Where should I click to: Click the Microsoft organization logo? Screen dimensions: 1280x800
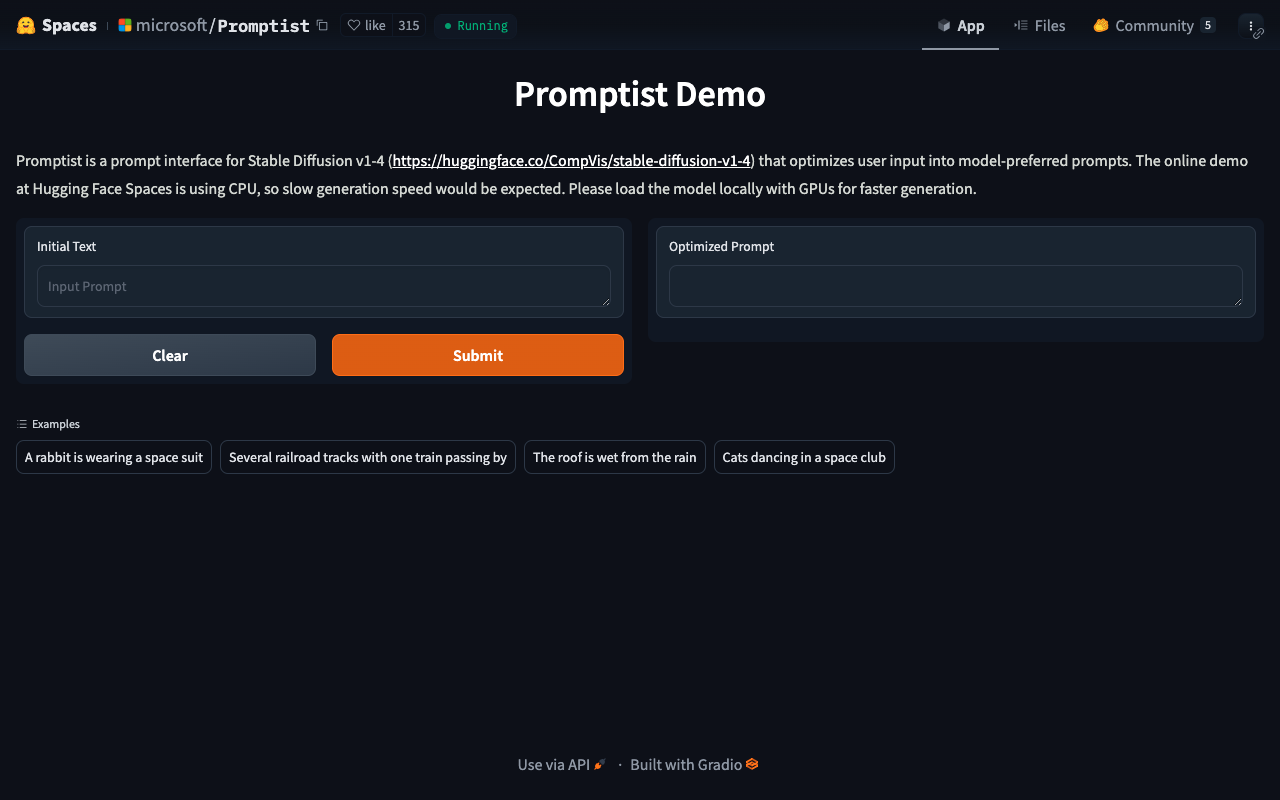[125, 26]
